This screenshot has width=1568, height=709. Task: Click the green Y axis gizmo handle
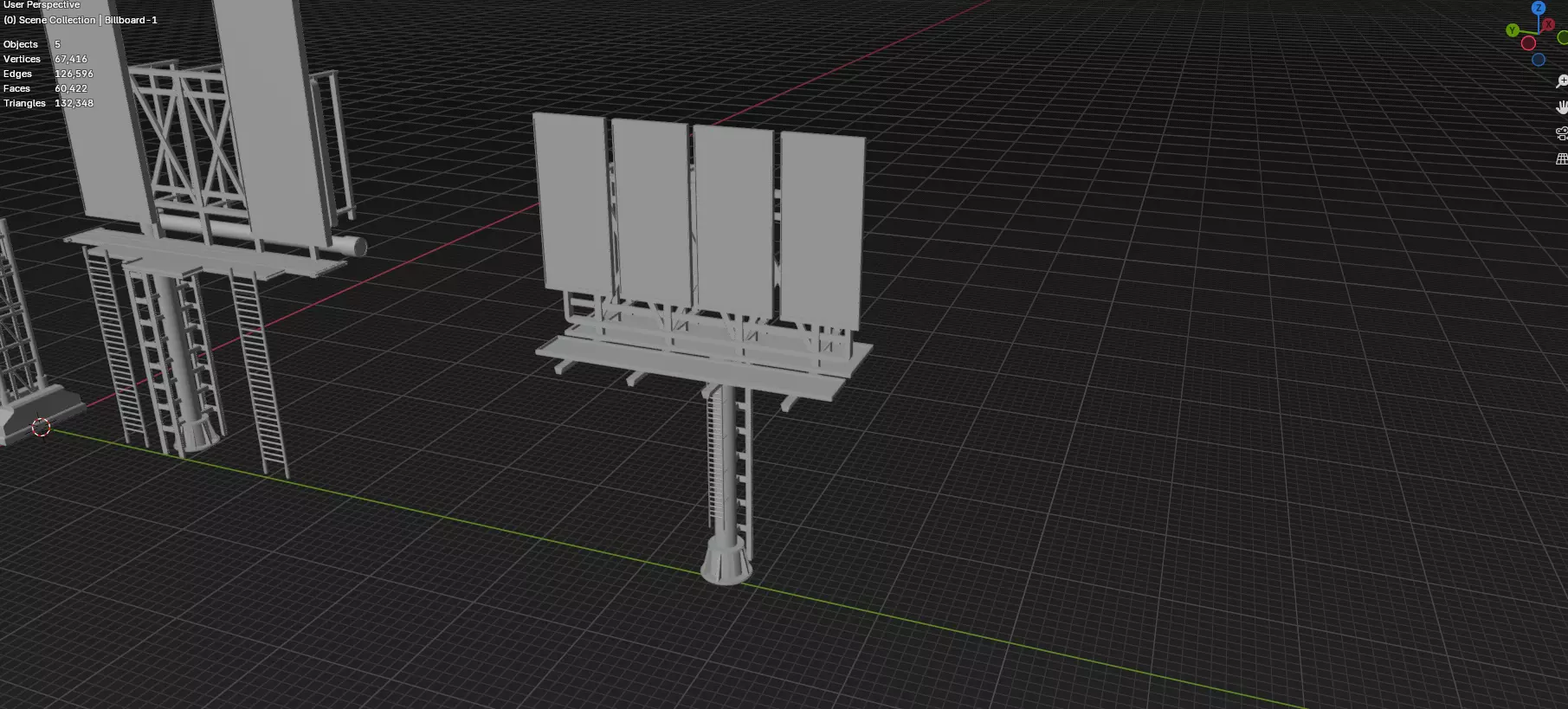click(x=1512, y=30)
